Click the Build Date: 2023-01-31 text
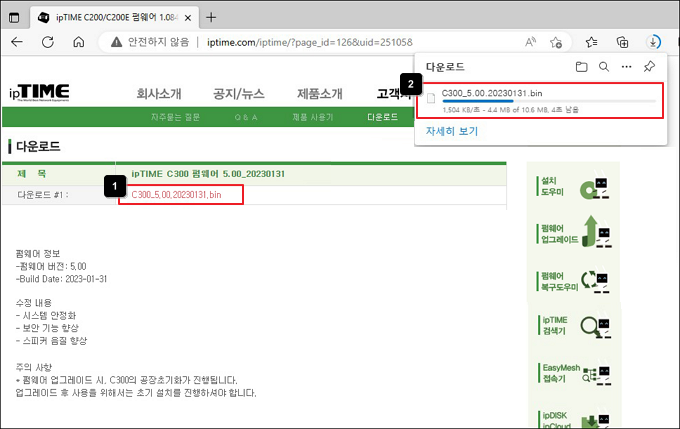Screen dimensions: 680x429 coord(61,279)
